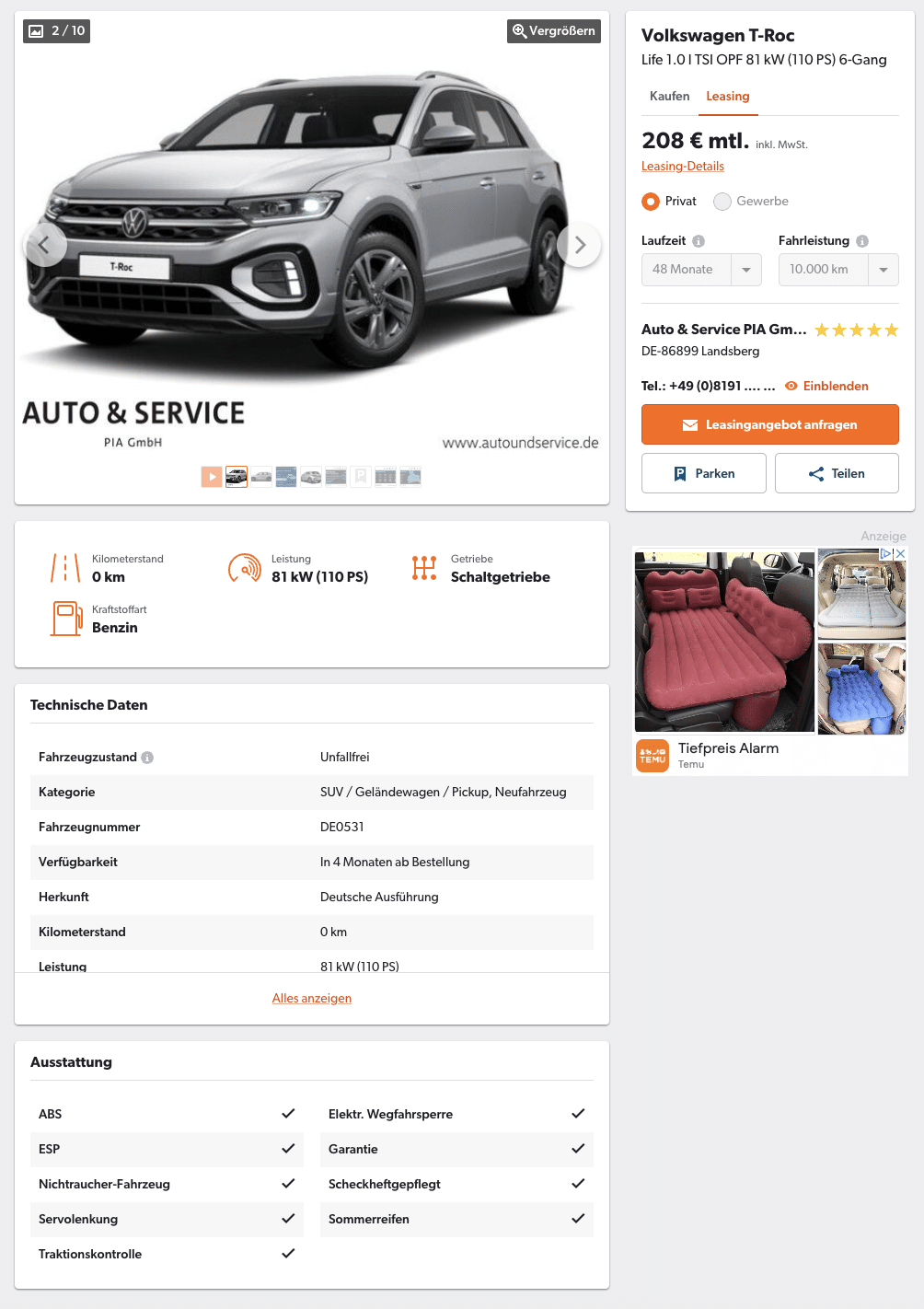Close the Temu advertisement
This screenshot has width=924, height=1309.
(901, 553)
